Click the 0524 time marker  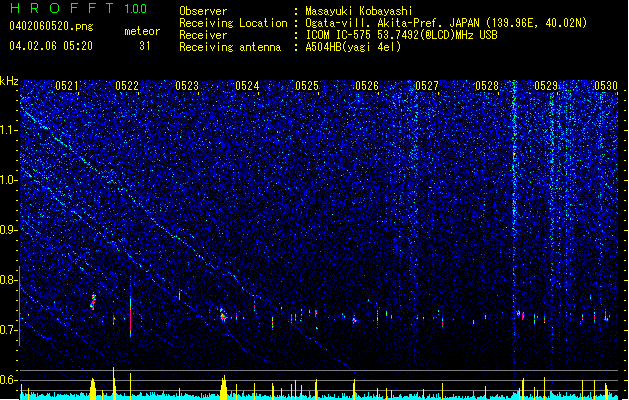(x=247, y=86)
